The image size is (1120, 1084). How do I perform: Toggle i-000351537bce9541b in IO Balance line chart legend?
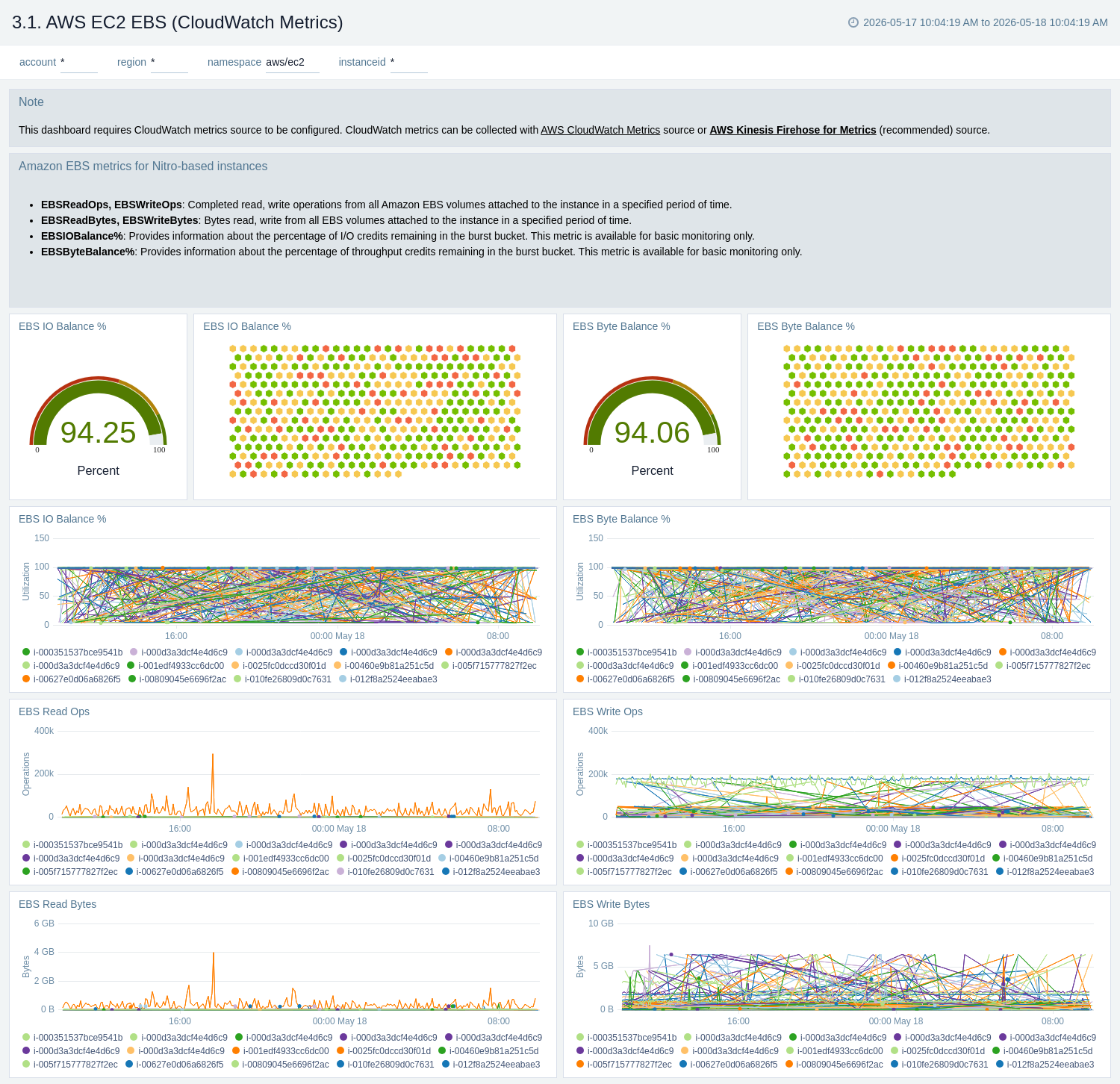(x=72, y=652)
